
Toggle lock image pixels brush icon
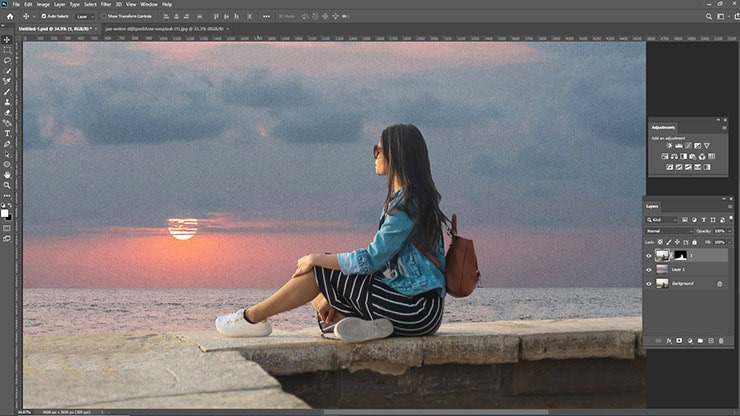669,242
